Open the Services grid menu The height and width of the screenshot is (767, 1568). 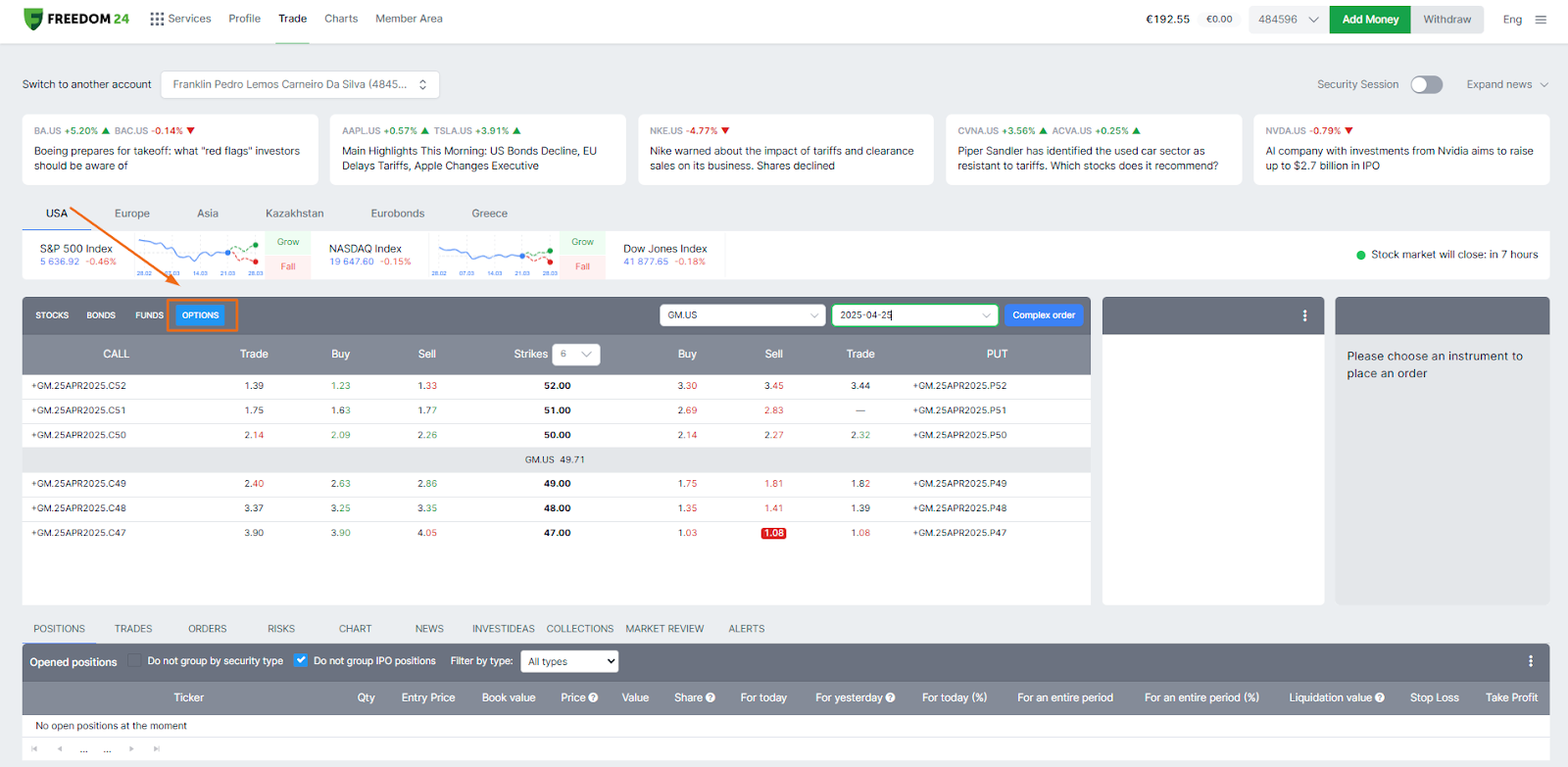180,19
